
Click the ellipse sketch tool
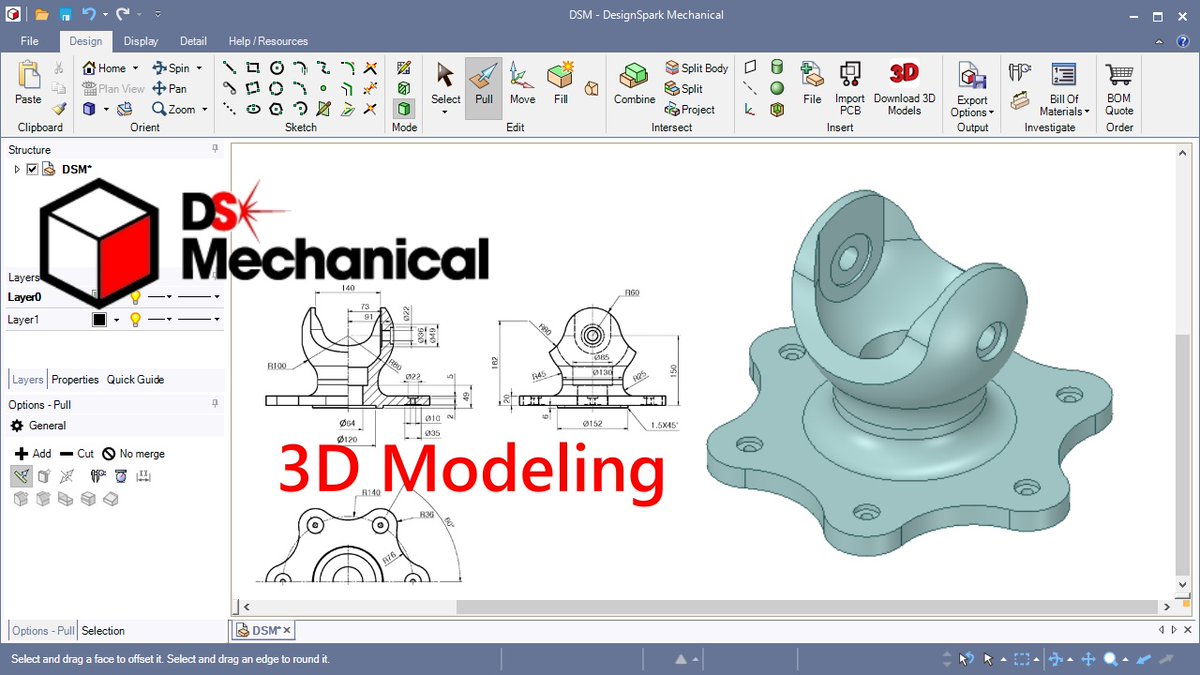pos(253,109)
